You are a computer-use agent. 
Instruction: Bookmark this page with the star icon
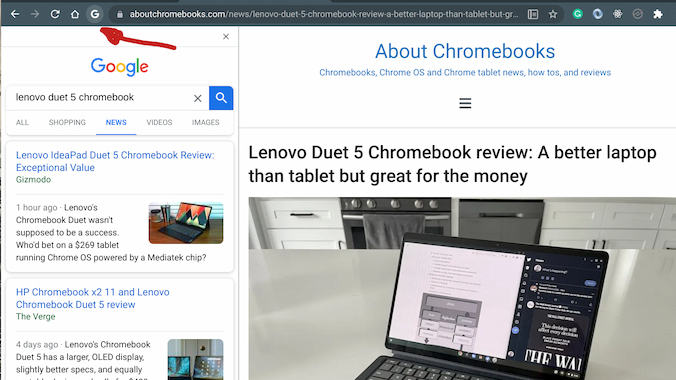pos(553,14)
